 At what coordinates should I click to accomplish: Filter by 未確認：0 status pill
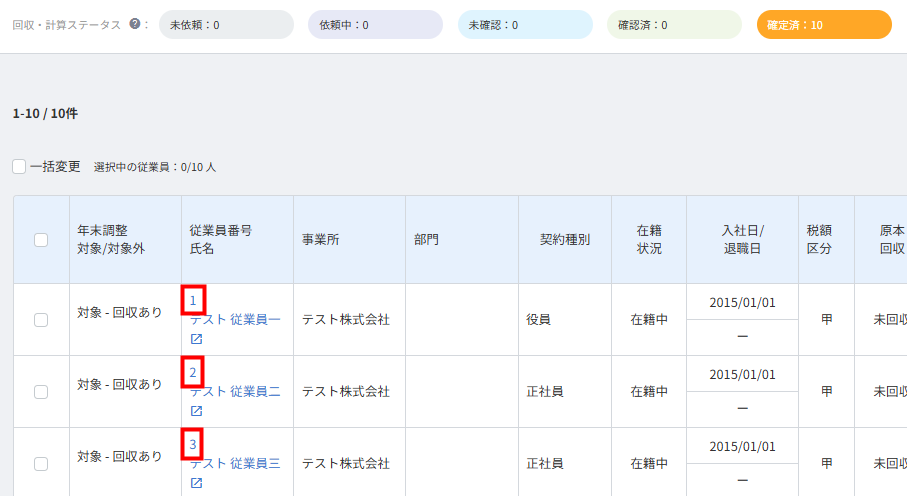click(x=525, y=25)
